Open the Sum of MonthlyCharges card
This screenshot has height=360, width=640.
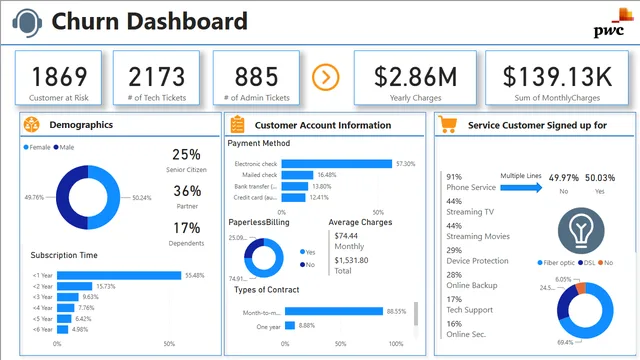[x=557, y=78]
